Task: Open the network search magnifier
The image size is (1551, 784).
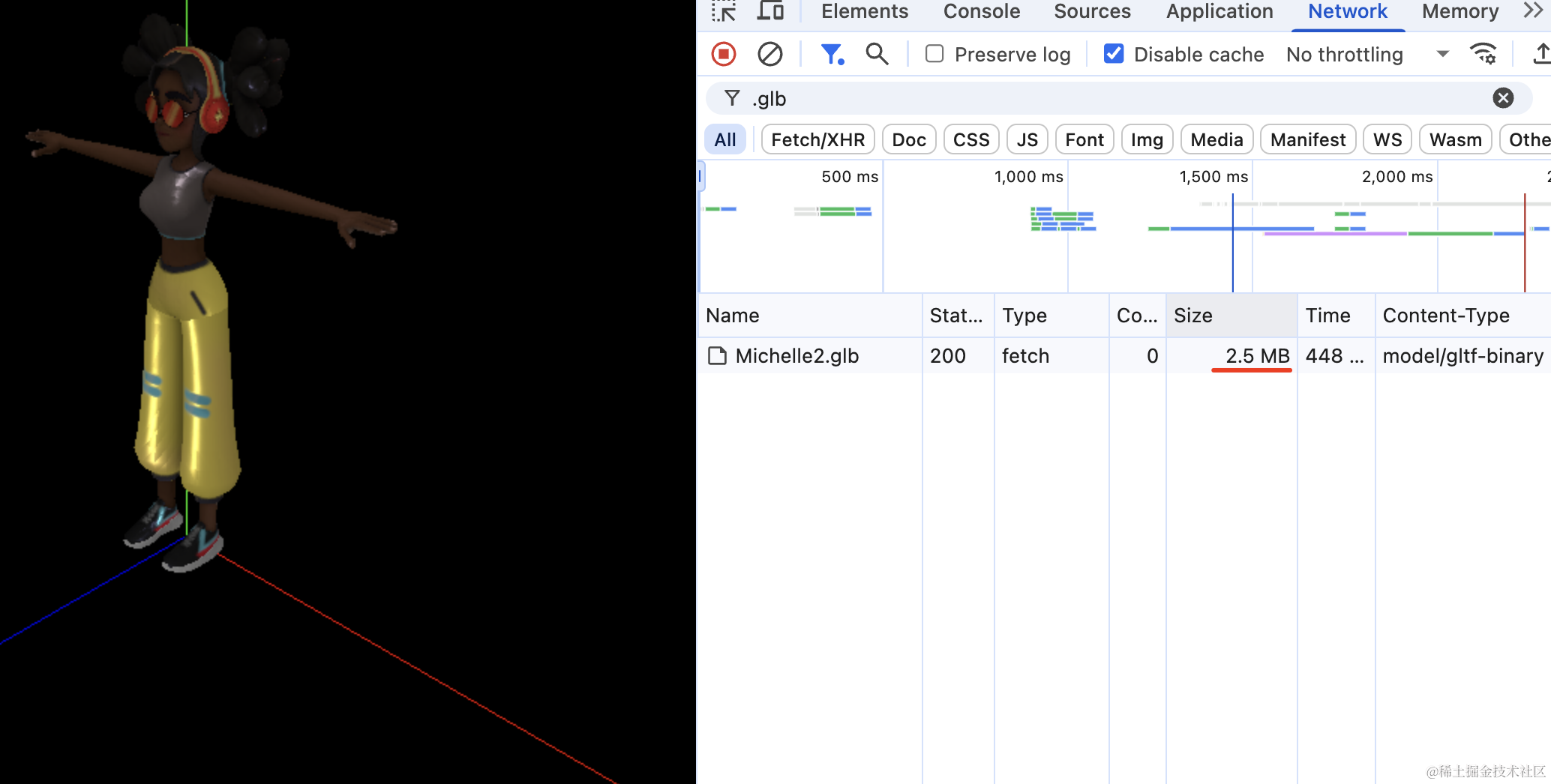Action: (x=877, y=54)
